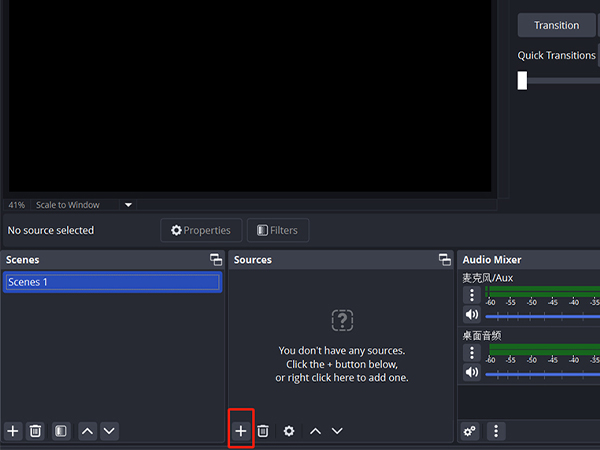600x450 pixels.
Task: Mute the 麦克风/Aux audio channel
Action: [472, 315]
